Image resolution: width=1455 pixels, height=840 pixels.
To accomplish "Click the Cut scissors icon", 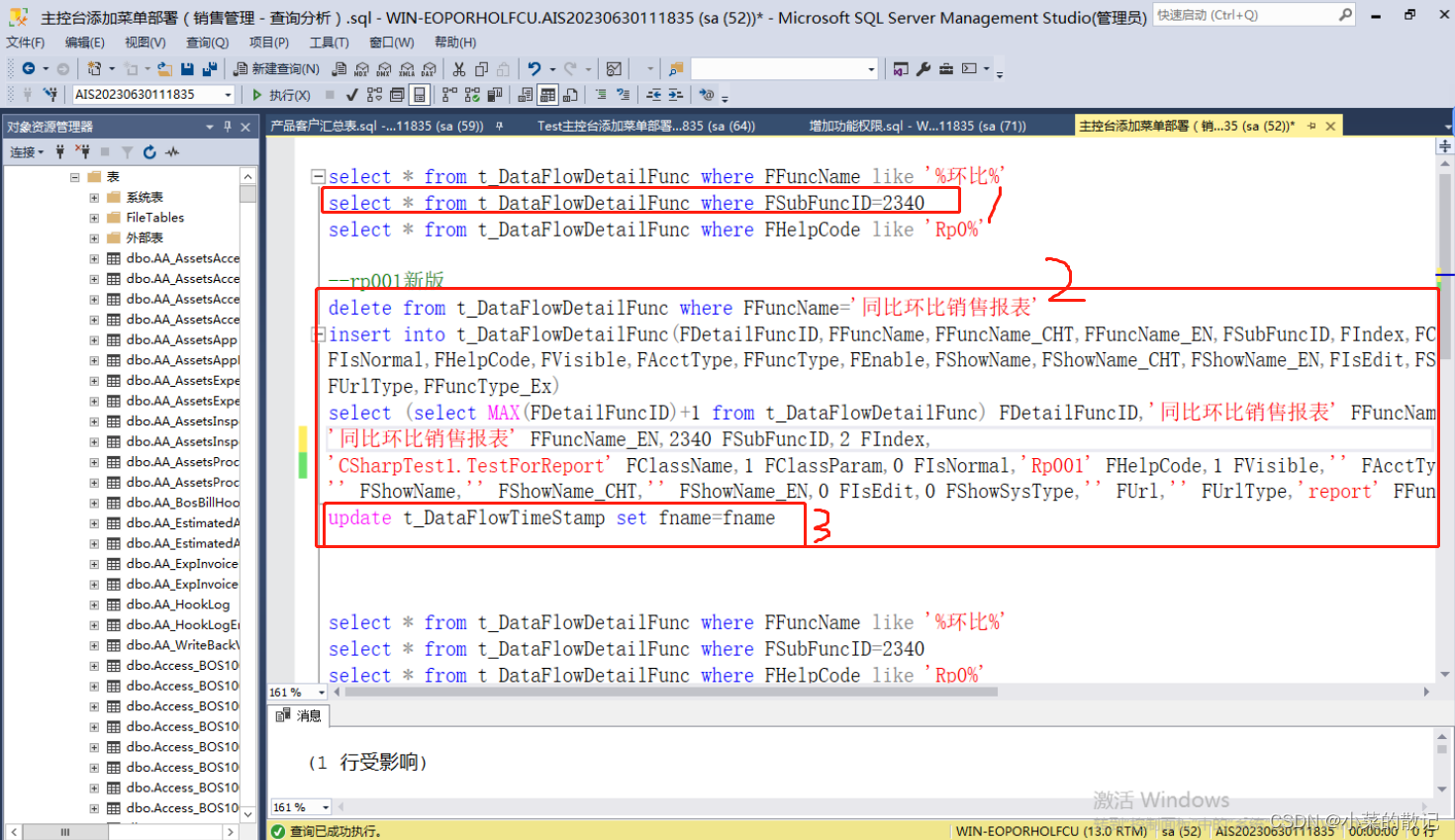I will (x=458, y=68).
